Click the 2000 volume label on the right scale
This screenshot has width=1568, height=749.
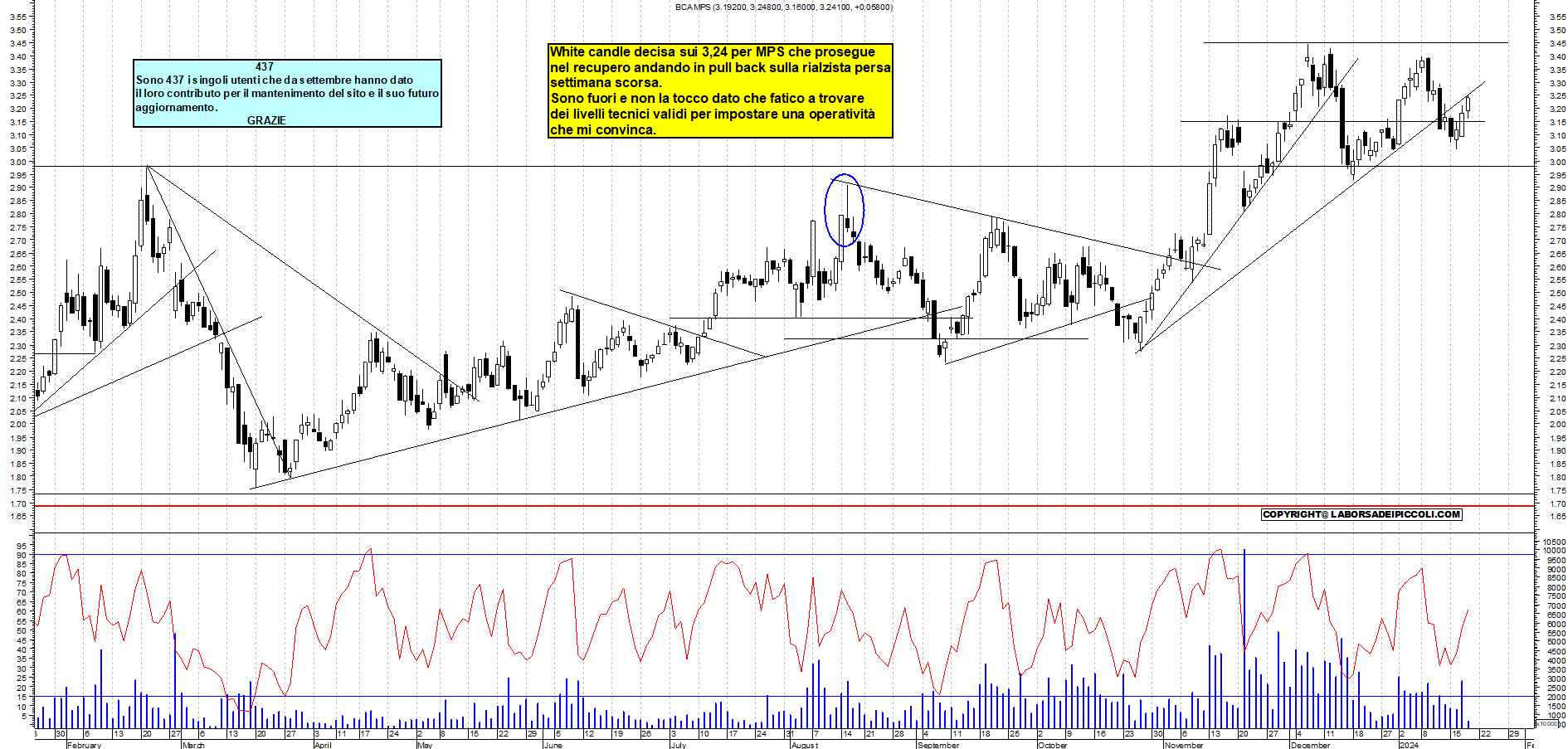click(x=1556, y=697)
